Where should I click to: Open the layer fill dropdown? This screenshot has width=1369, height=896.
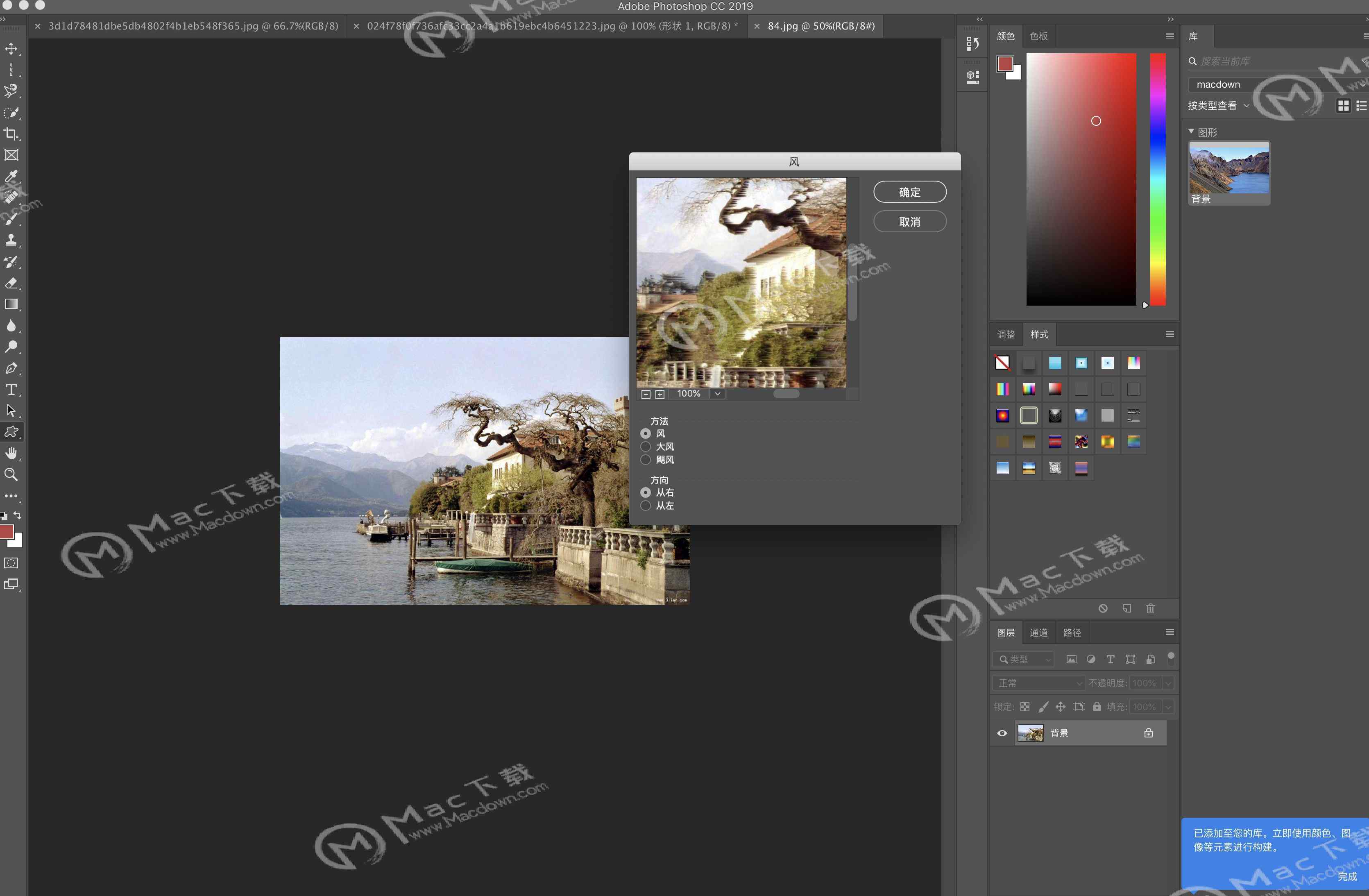1168,707
